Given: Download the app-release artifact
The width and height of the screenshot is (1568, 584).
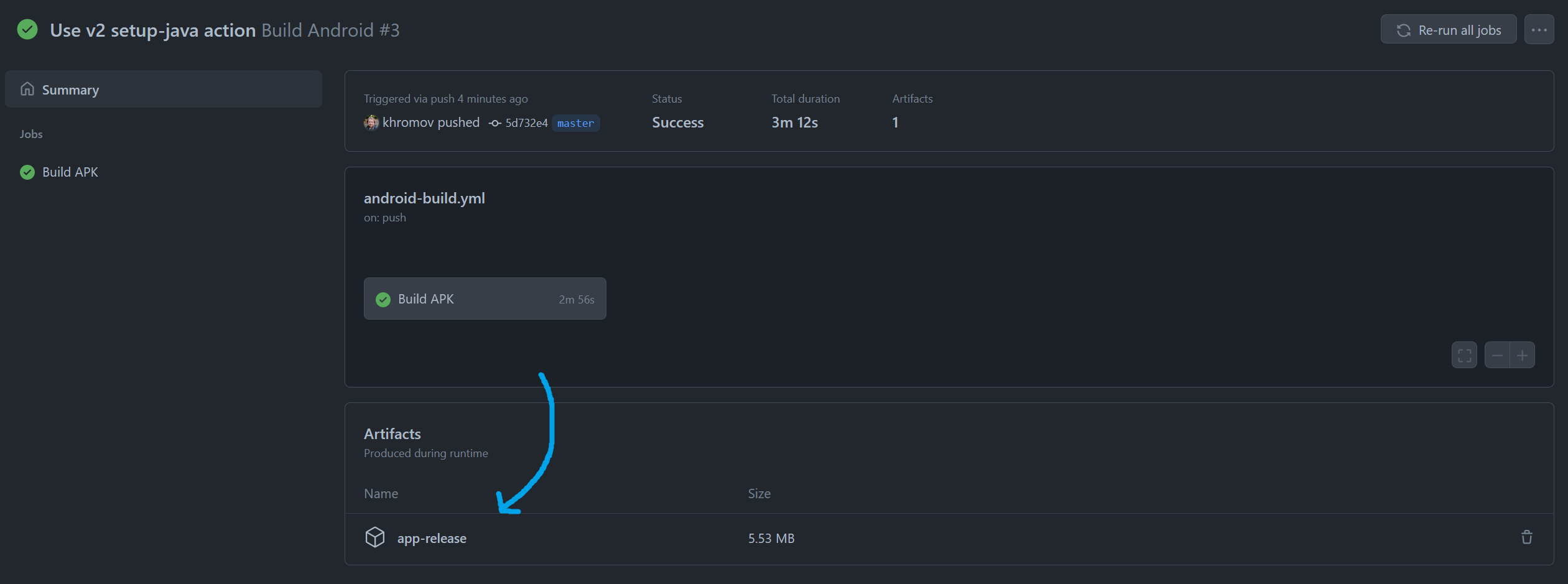Looking at the screenshot, I should [432, 539].
